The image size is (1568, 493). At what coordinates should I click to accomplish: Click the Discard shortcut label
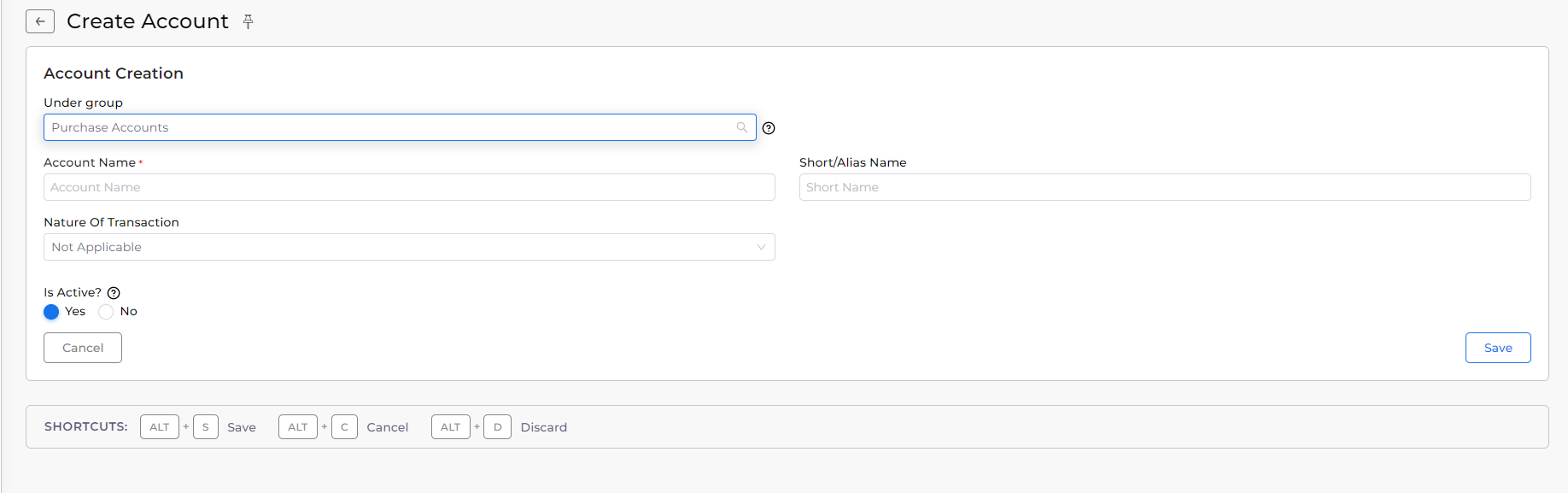click(544, 427)
